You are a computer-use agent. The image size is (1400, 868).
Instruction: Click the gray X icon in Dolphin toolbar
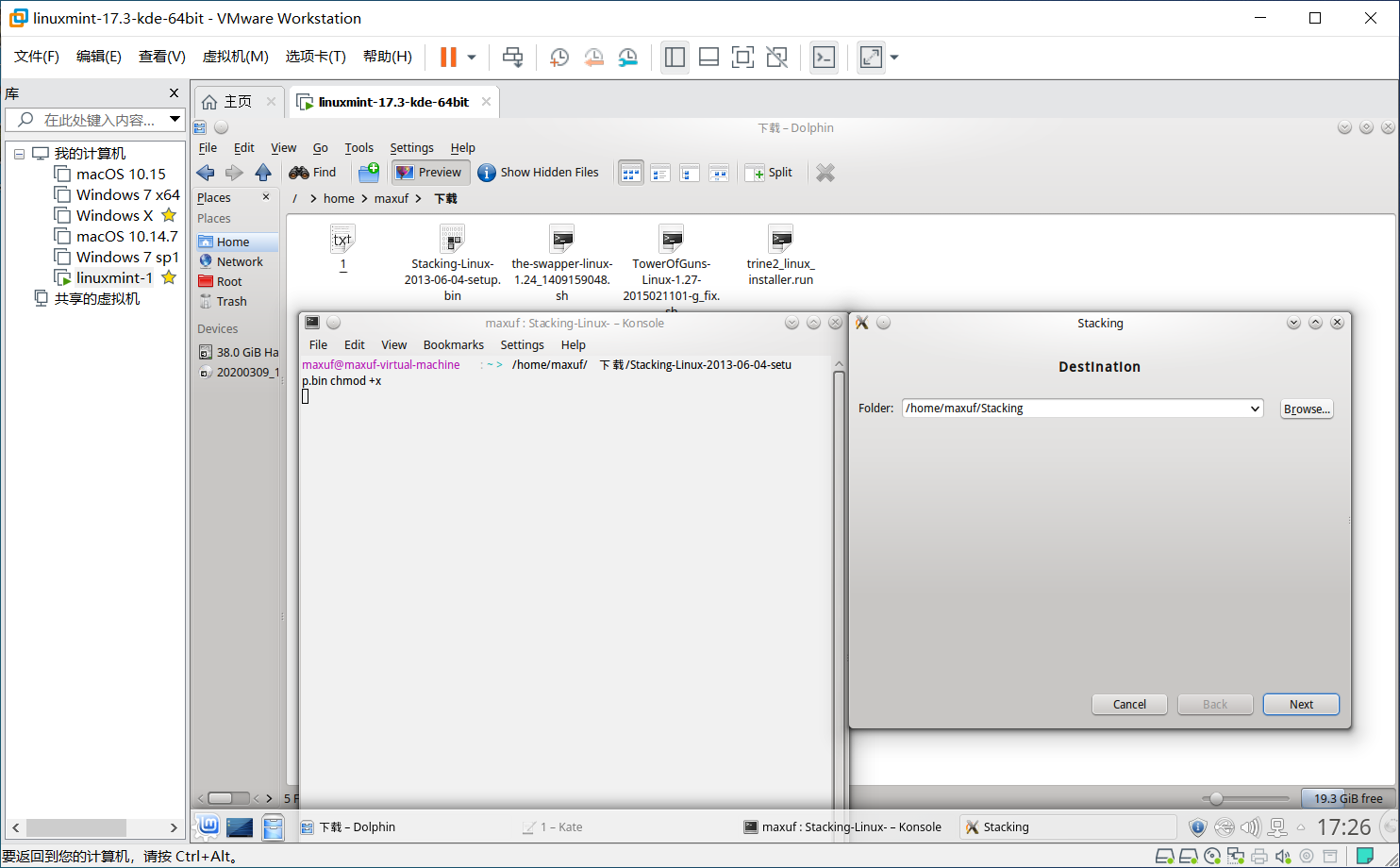point(825,173)
